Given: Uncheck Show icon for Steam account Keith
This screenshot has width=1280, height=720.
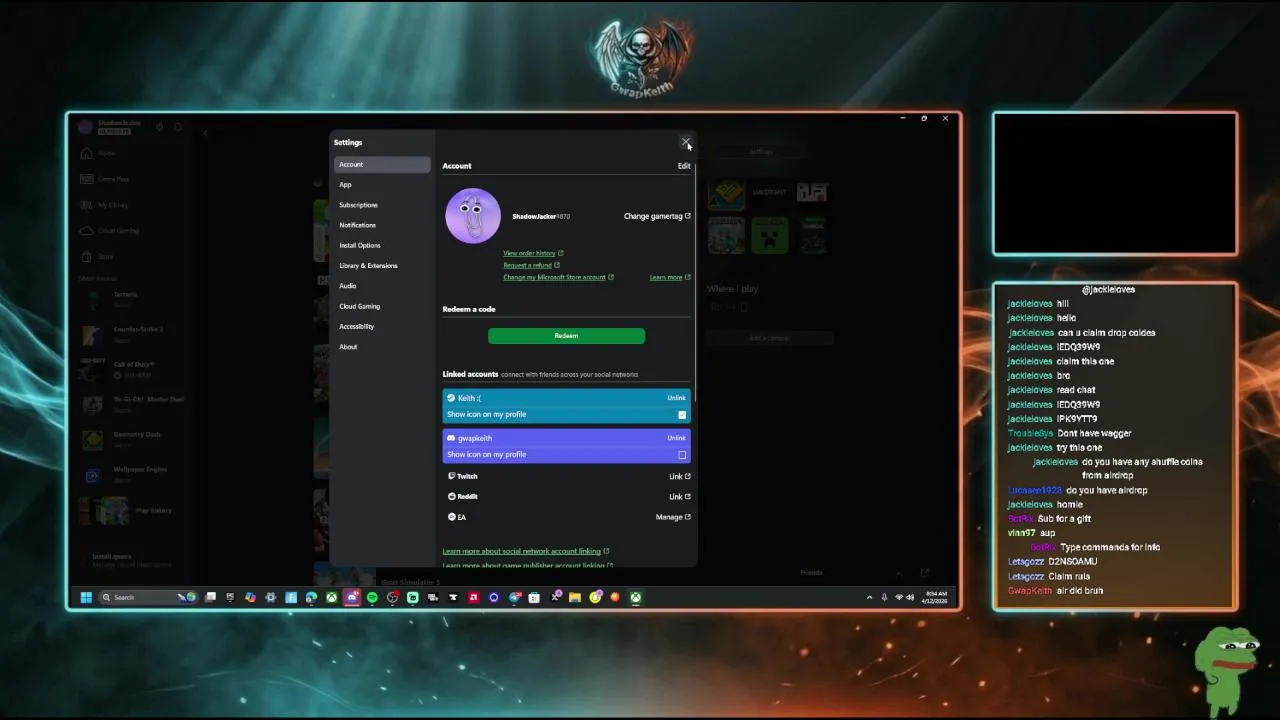Looking at the screenshot, I should 682,414.
